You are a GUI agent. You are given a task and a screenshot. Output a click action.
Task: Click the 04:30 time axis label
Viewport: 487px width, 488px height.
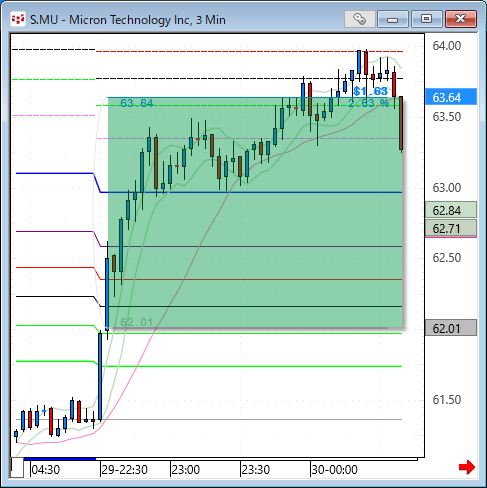click(46, 470)
